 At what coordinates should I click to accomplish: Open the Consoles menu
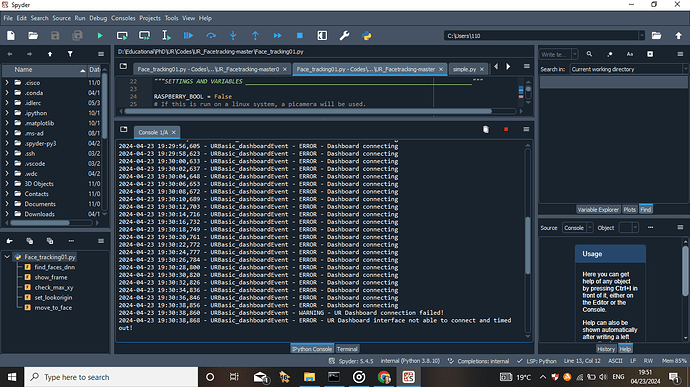tap(123, 18)
